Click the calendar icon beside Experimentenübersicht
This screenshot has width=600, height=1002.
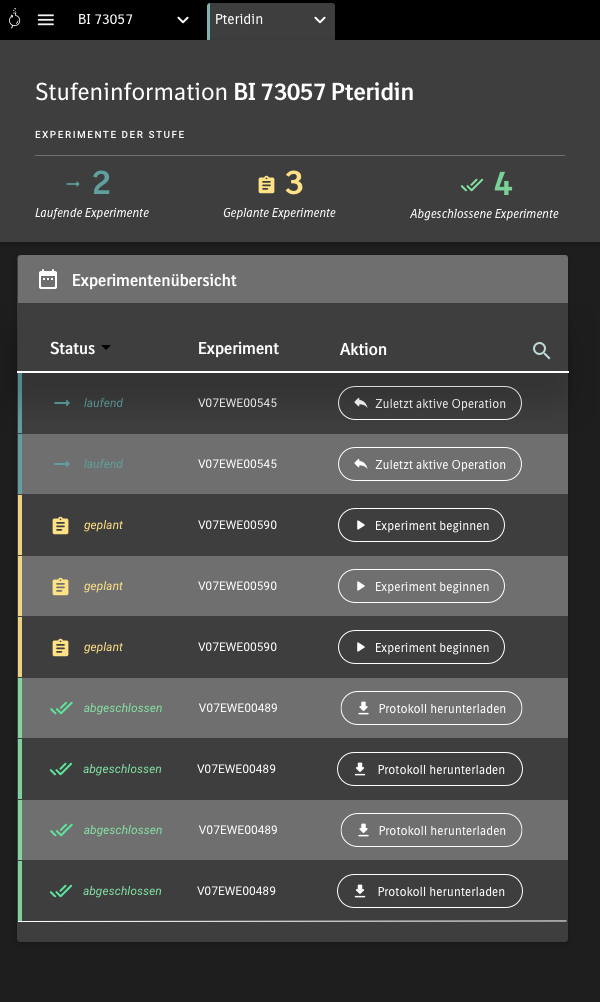pyautogui.click(x=48, y=280)
